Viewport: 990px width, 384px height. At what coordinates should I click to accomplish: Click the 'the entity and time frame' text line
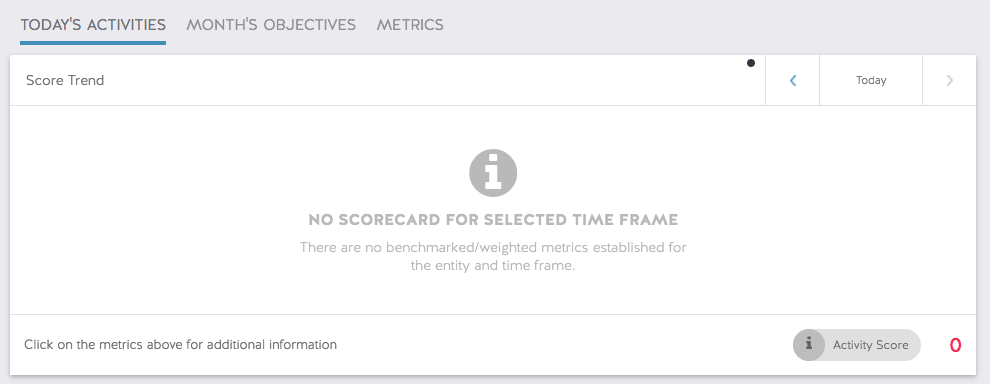pyautogui.click(x=493, y=266)
